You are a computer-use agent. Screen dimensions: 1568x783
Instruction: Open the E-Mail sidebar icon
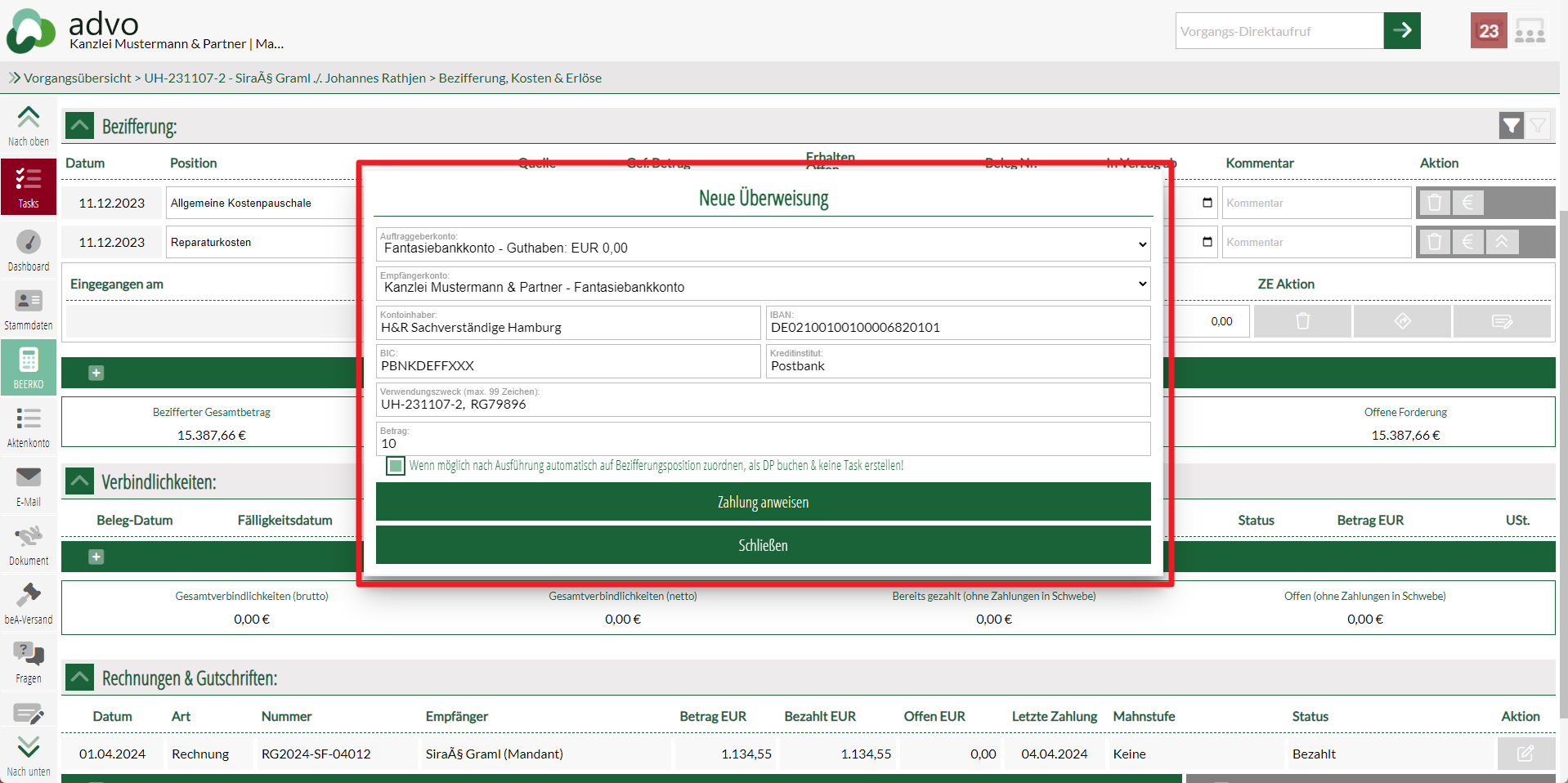click(29, 485)
